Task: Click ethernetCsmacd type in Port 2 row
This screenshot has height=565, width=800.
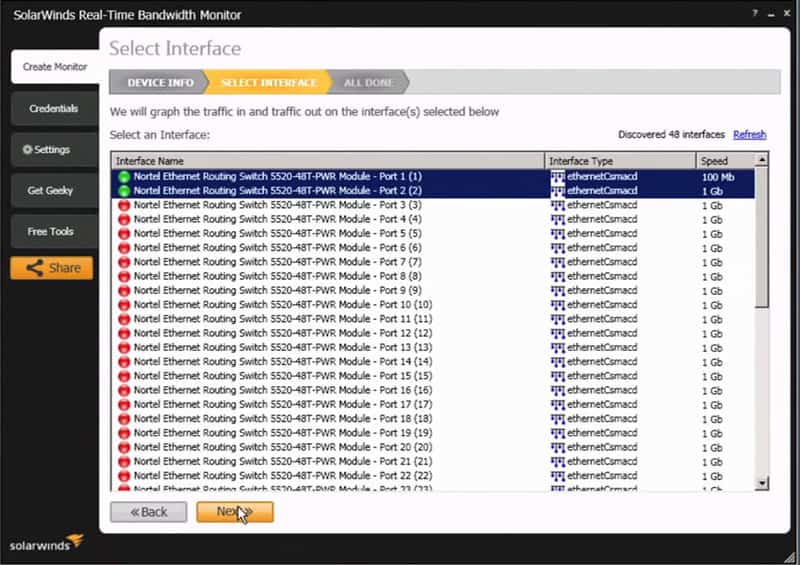Action: [x=602, y=191]
